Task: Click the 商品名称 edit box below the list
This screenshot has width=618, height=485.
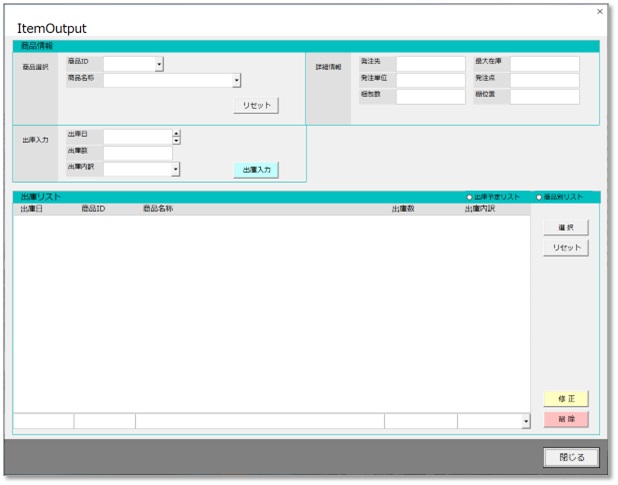Action: [260, 421]
